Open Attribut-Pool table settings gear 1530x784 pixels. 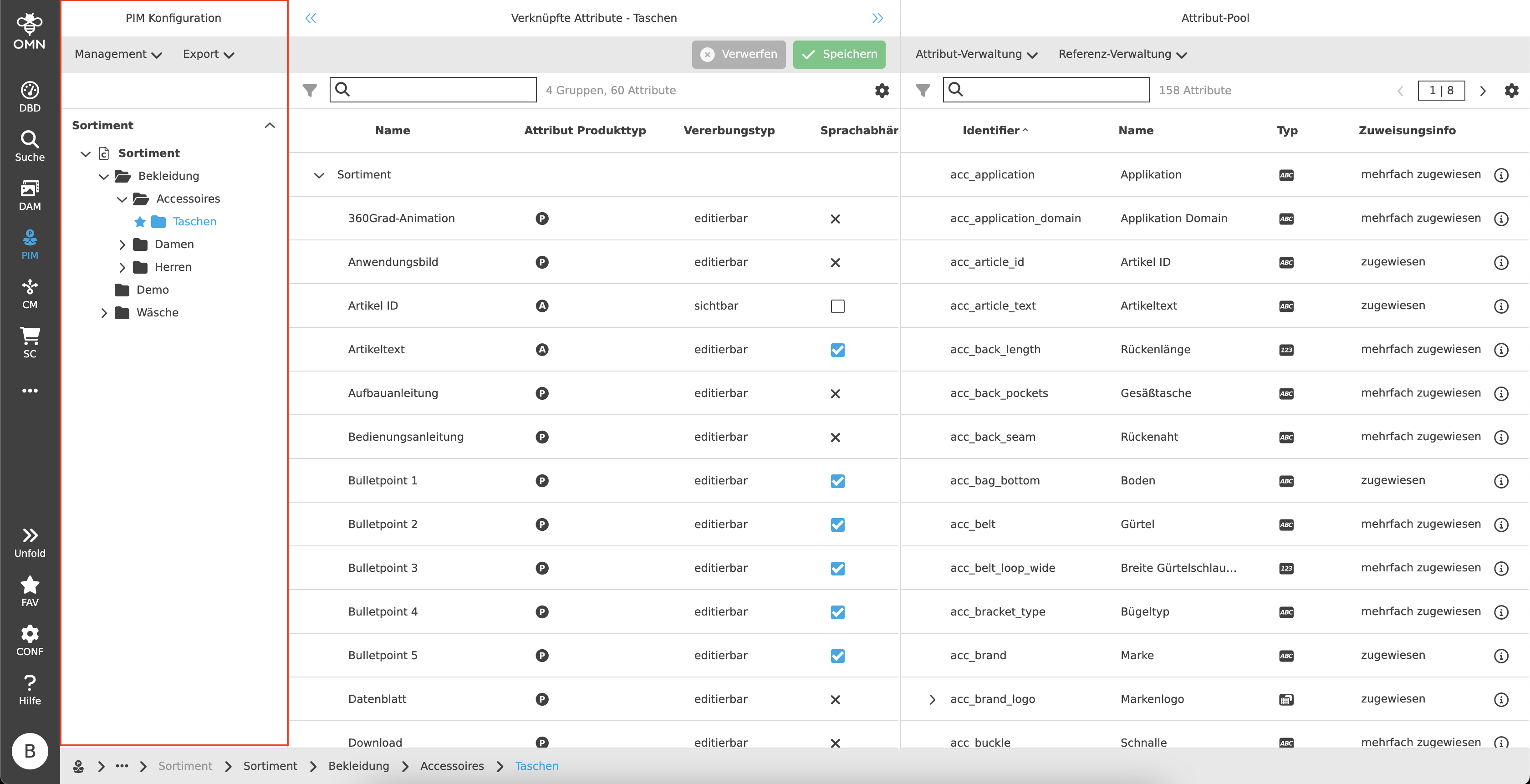point(1511,90)
